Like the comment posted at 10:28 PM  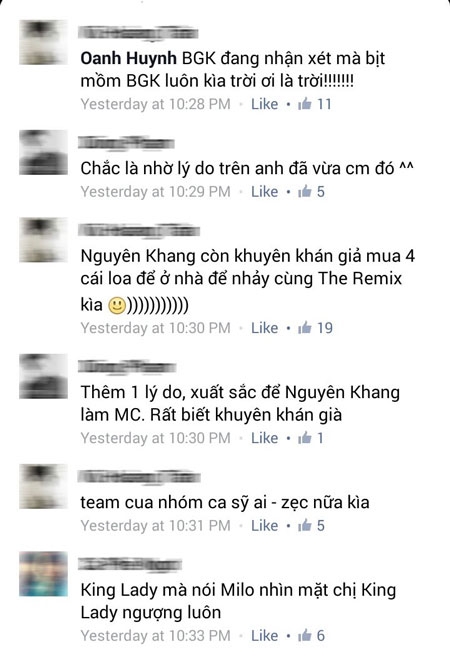click(264, 104)
